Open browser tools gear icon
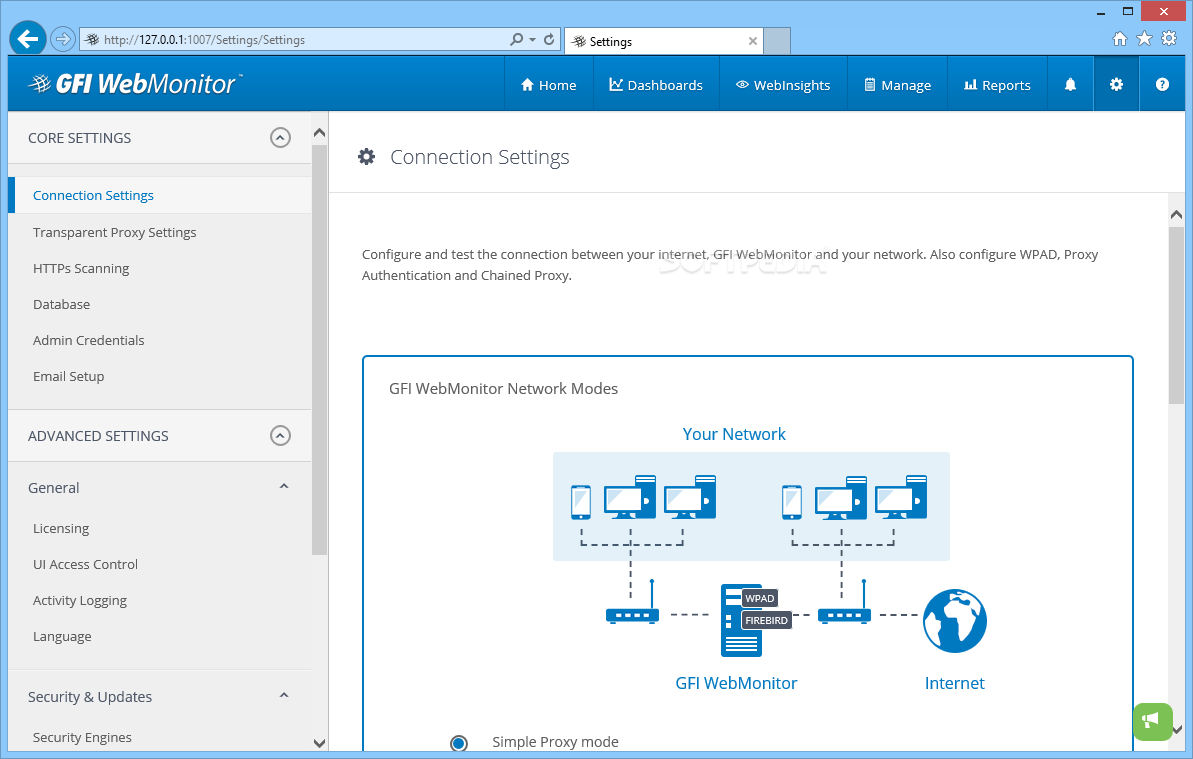This screenshot has width=1193, height=759. click(1169, 39)
